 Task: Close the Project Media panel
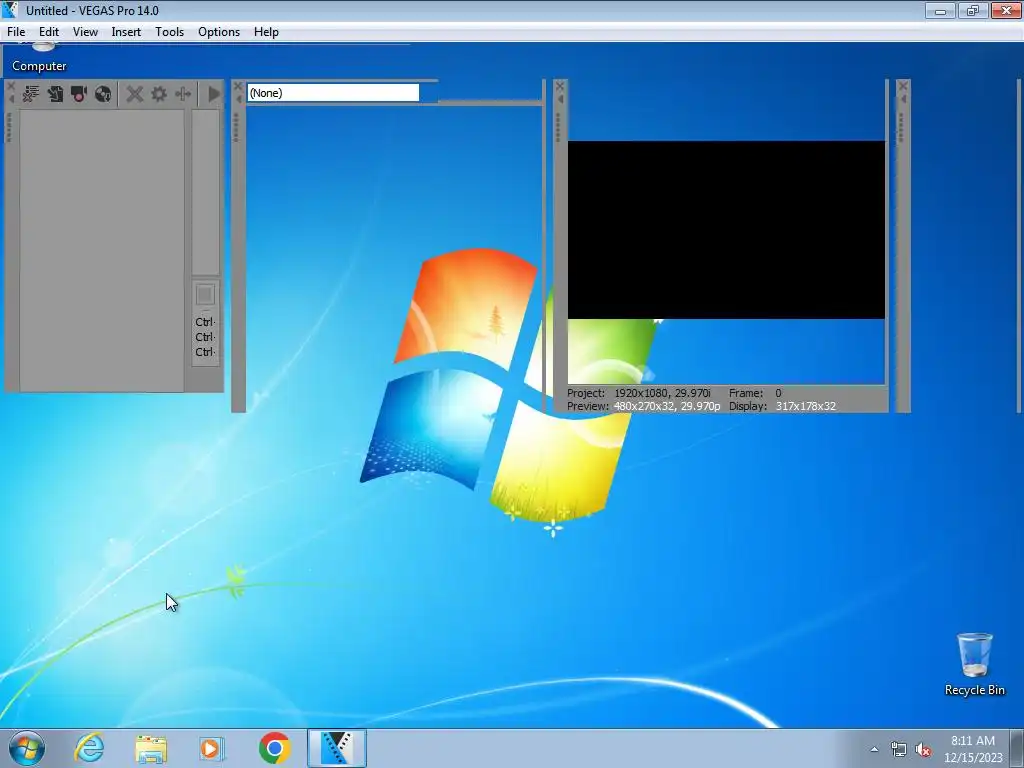[x=10, y=86]
